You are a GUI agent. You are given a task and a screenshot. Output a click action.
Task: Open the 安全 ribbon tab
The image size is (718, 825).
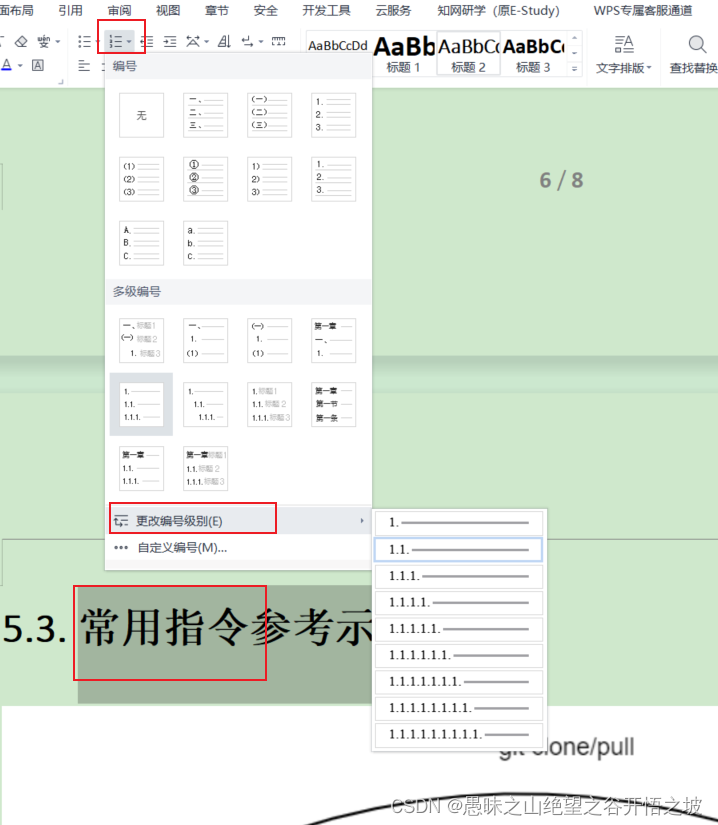pyautogui.click(x=266, y=10)
